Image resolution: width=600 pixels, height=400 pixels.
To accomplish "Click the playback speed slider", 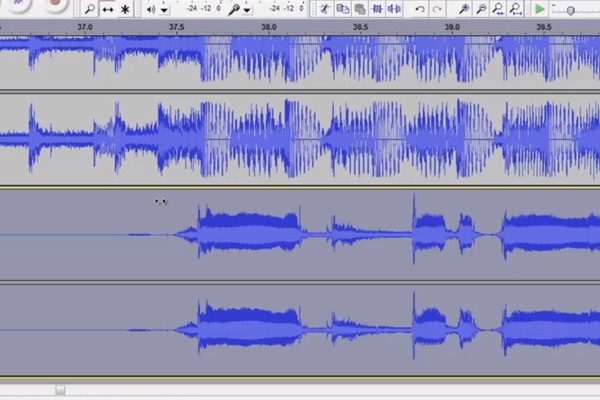I will pos(570,10).
